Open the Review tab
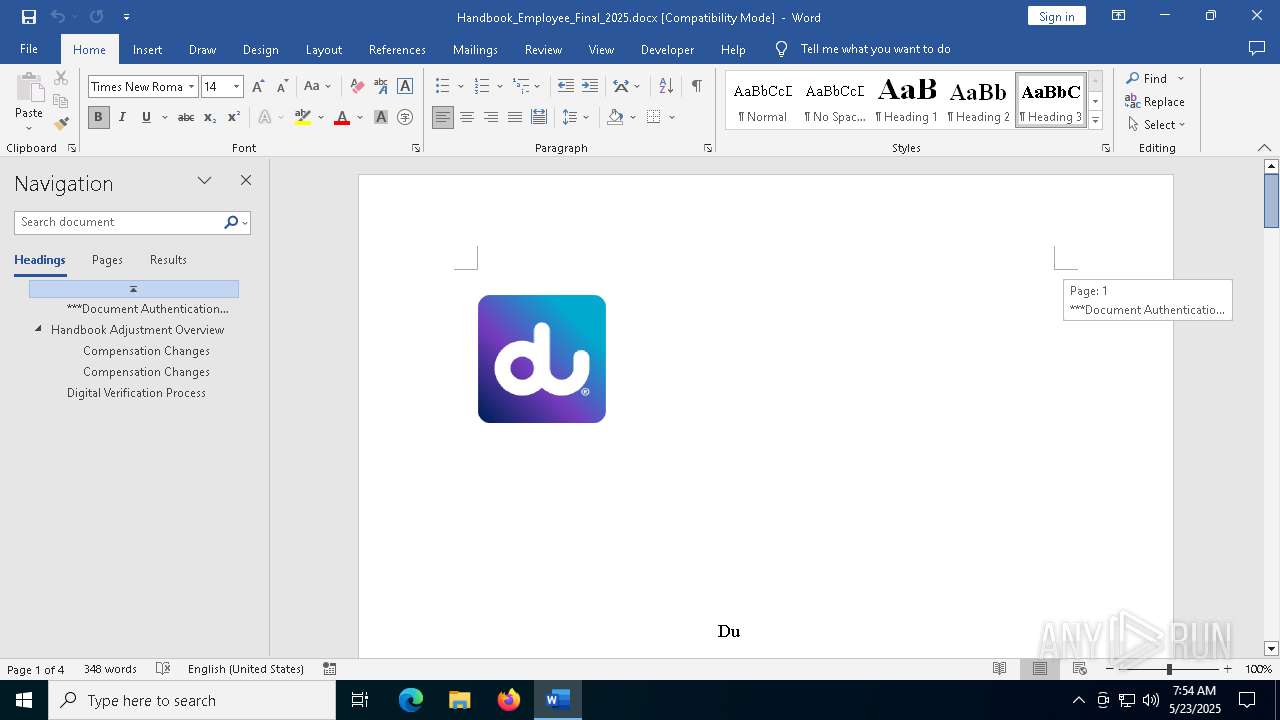 tap(543, 49)
